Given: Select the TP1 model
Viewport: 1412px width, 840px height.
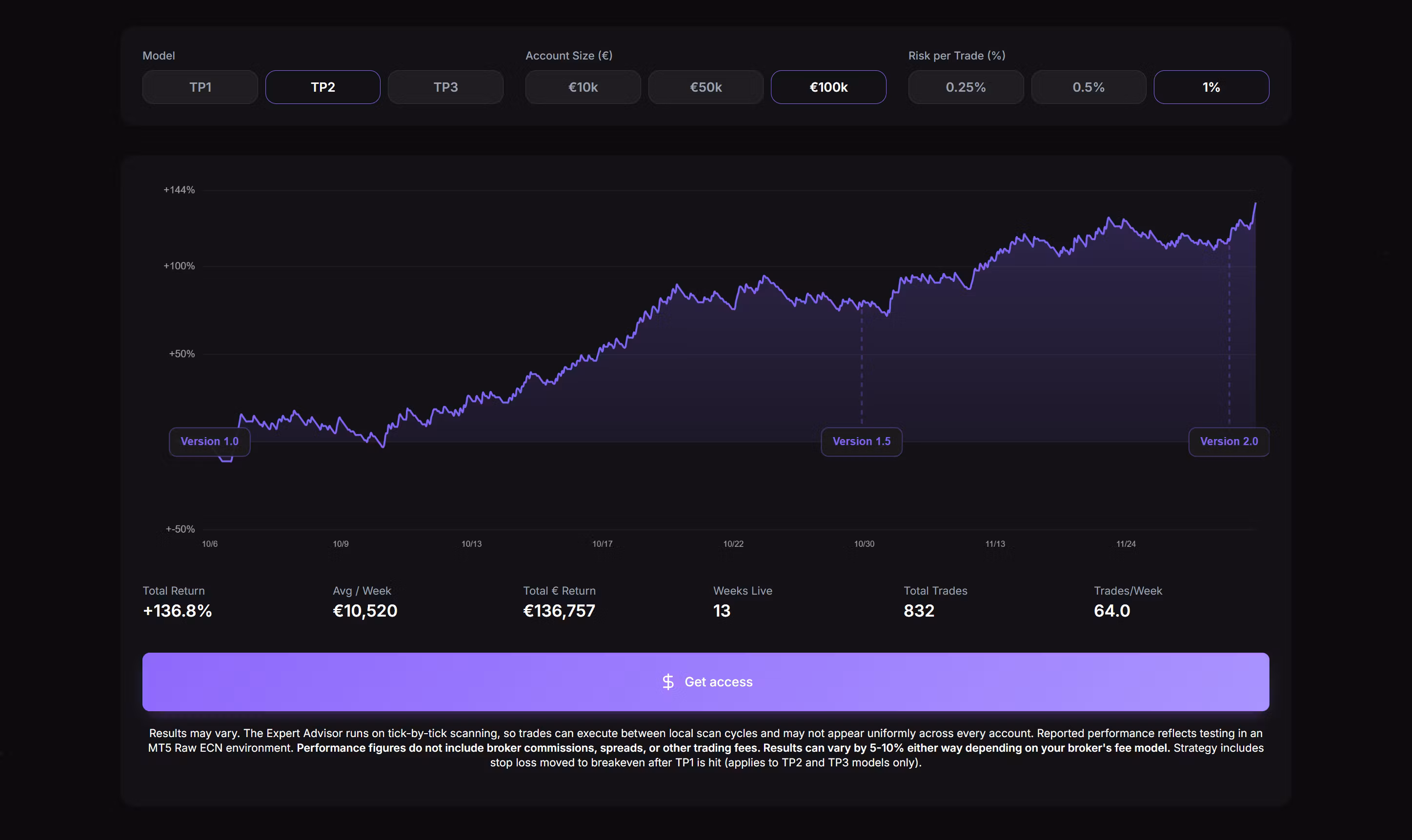Looking at the screenshot, I should click(x=199, y=87).
